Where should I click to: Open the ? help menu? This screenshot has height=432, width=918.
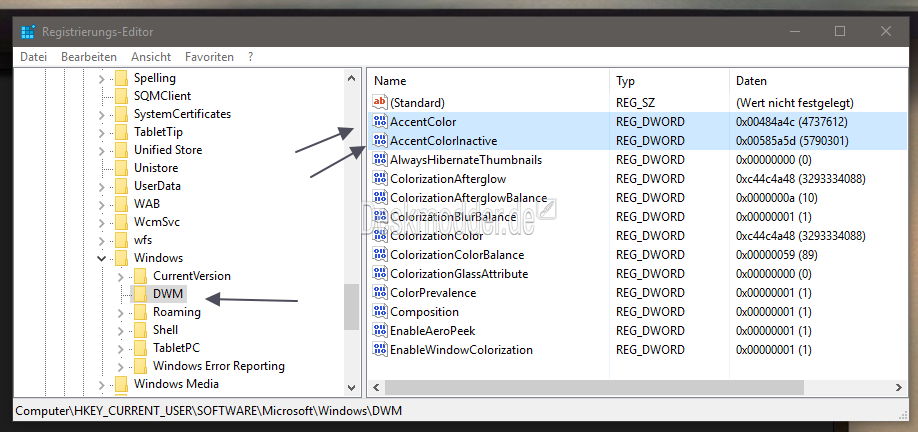[251, 57]
